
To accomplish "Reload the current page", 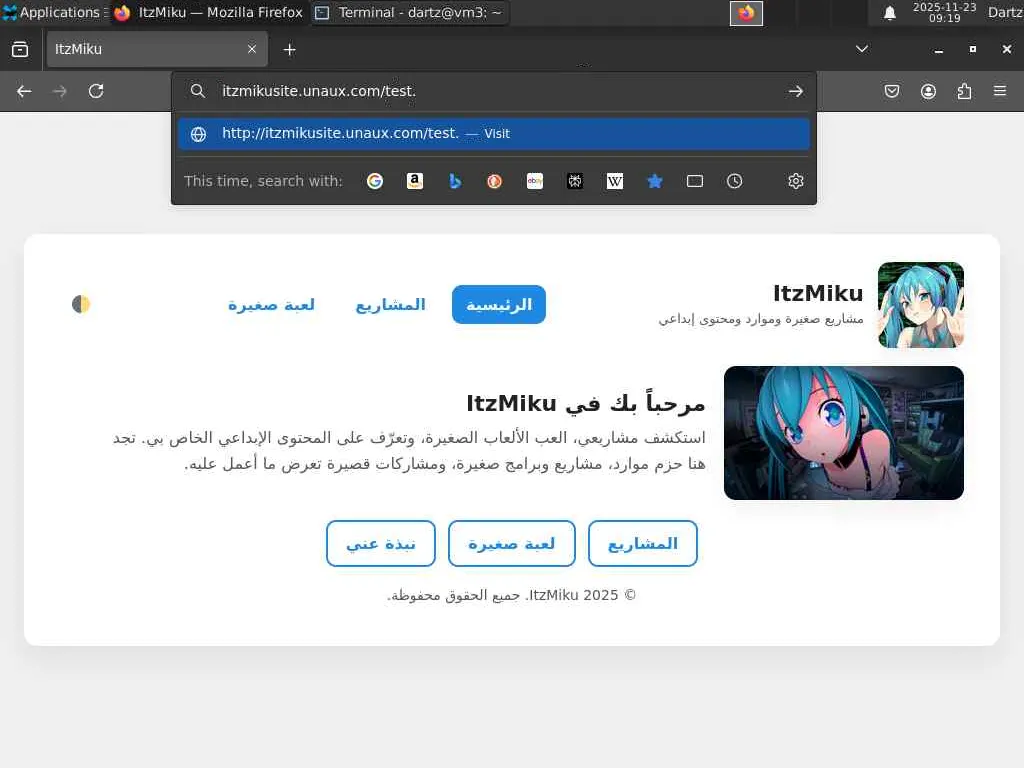I will pyautogui.click(x=96, y=91).
